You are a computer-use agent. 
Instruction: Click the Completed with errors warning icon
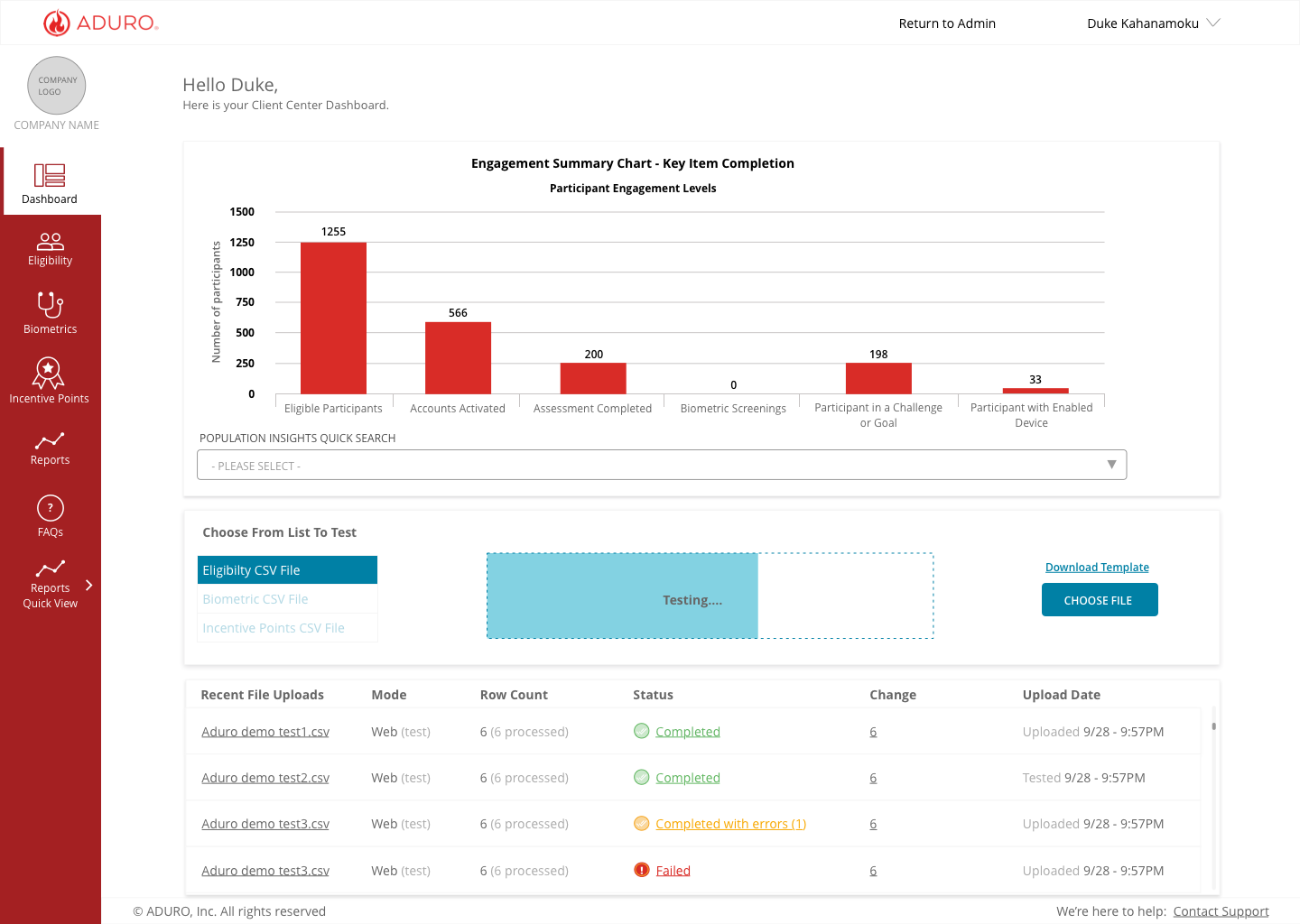coord(642,823)
